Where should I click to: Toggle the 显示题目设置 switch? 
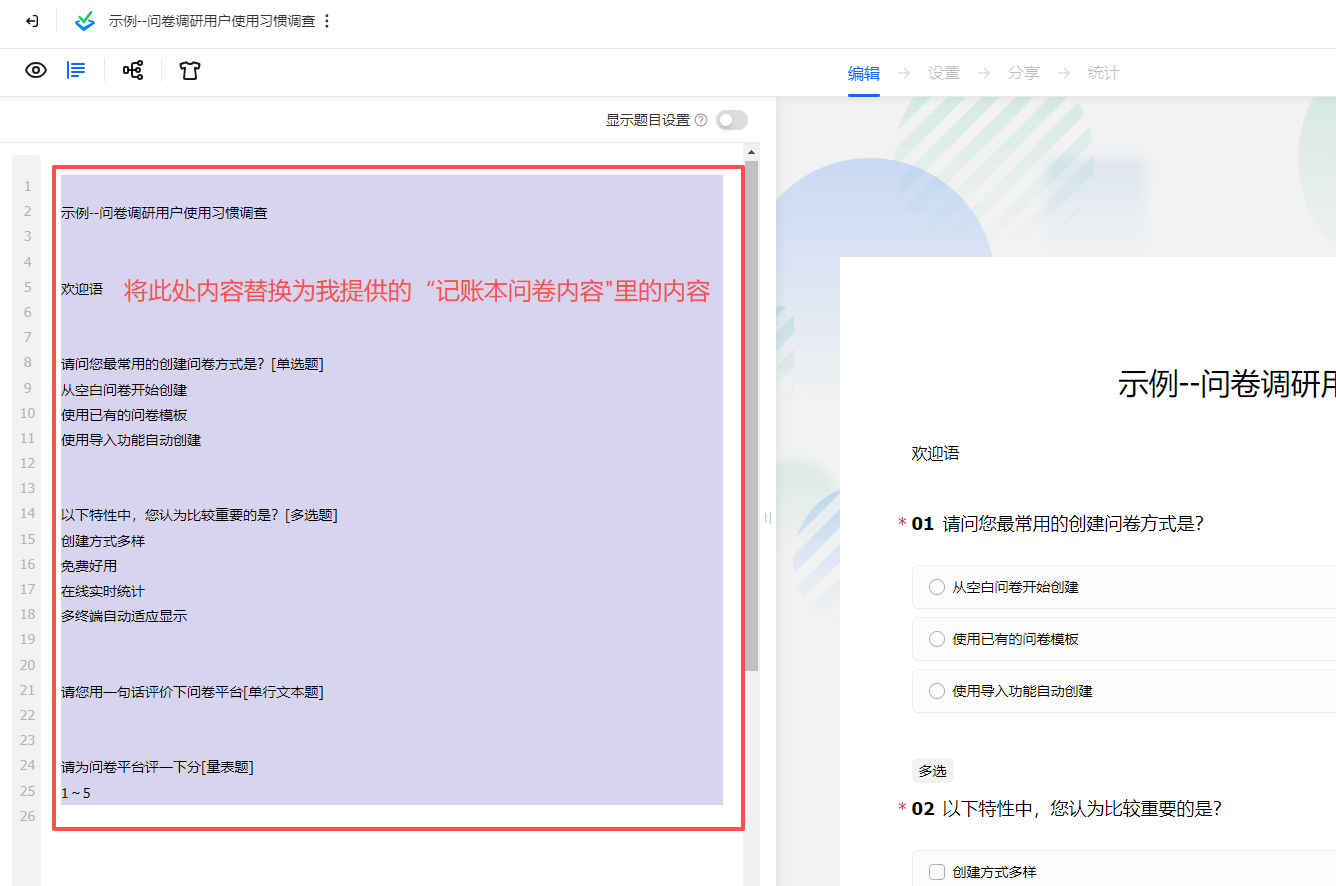click(x=731, y=120)
